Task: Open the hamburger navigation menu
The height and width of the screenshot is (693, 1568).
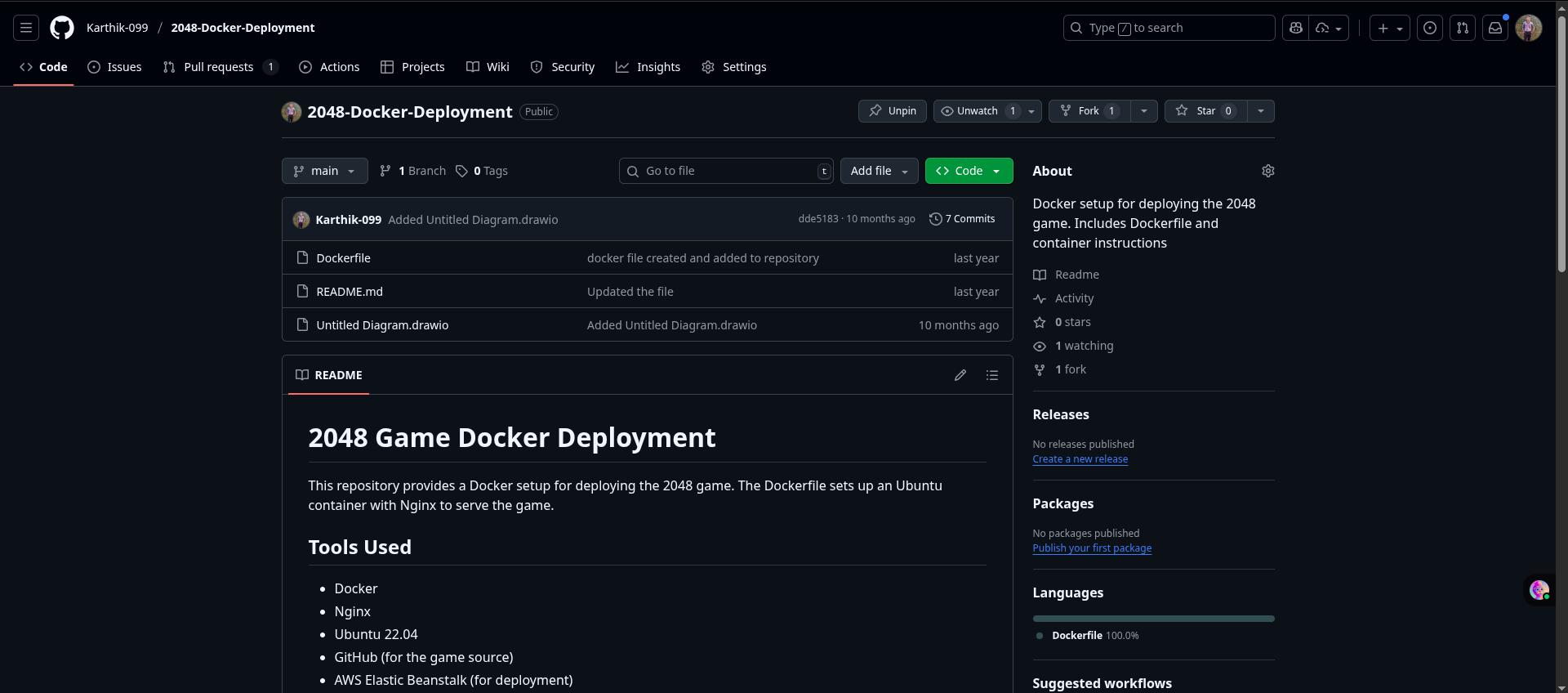Action: (x=26, y=28)
